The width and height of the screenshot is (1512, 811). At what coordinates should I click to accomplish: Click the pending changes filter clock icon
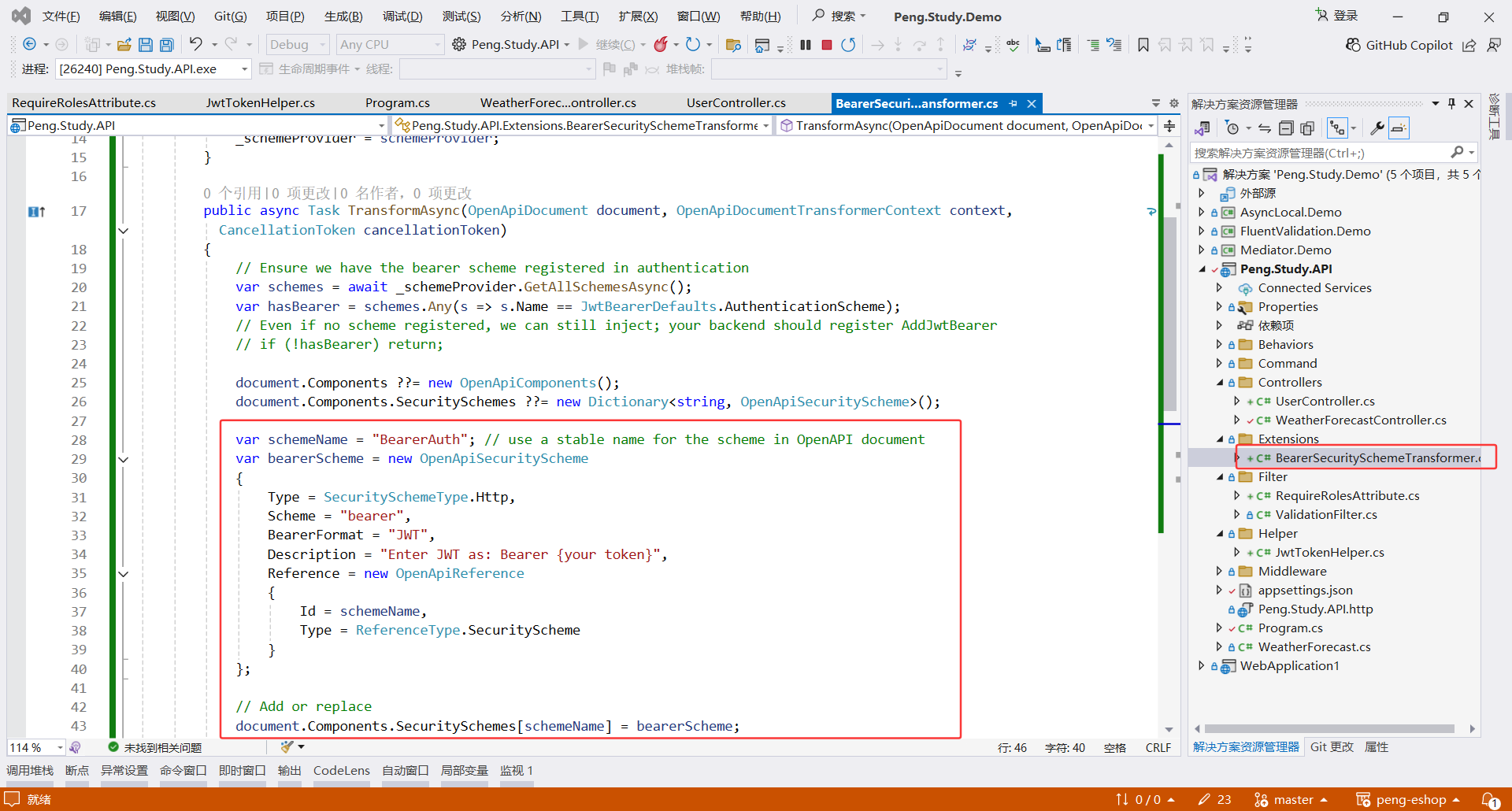1232,128
